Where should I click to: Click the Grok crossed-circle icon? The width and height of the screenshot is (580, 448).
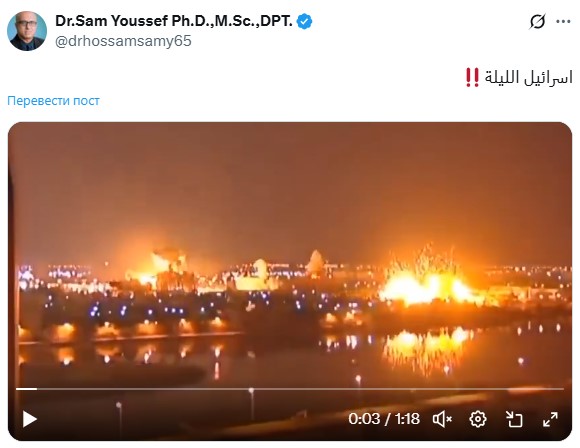(x=537, y=21)
